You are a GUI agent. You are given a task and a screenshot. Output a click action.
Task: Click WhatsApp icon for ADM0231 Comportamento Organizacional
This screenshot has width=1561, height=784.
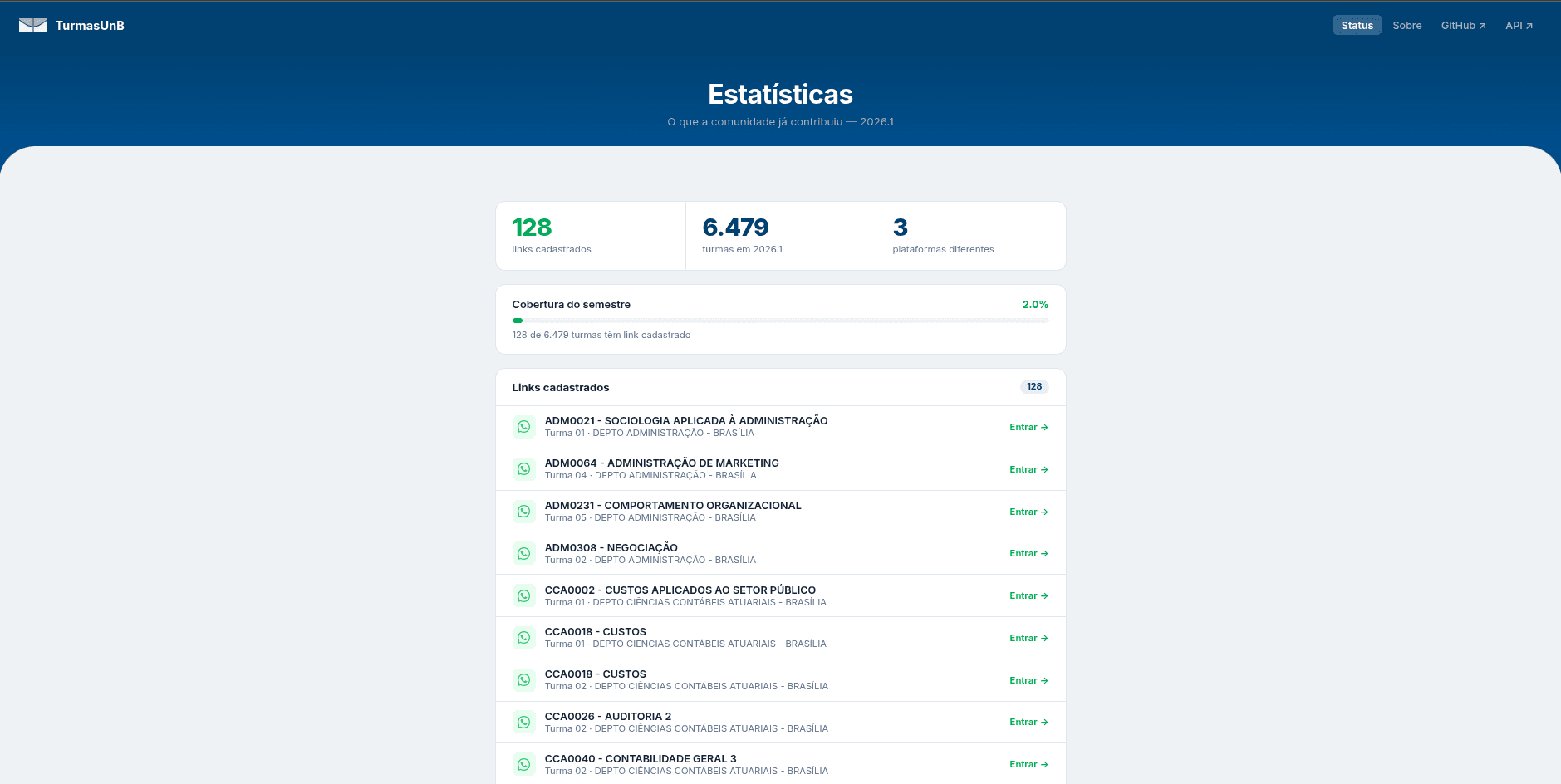(523, 512)
